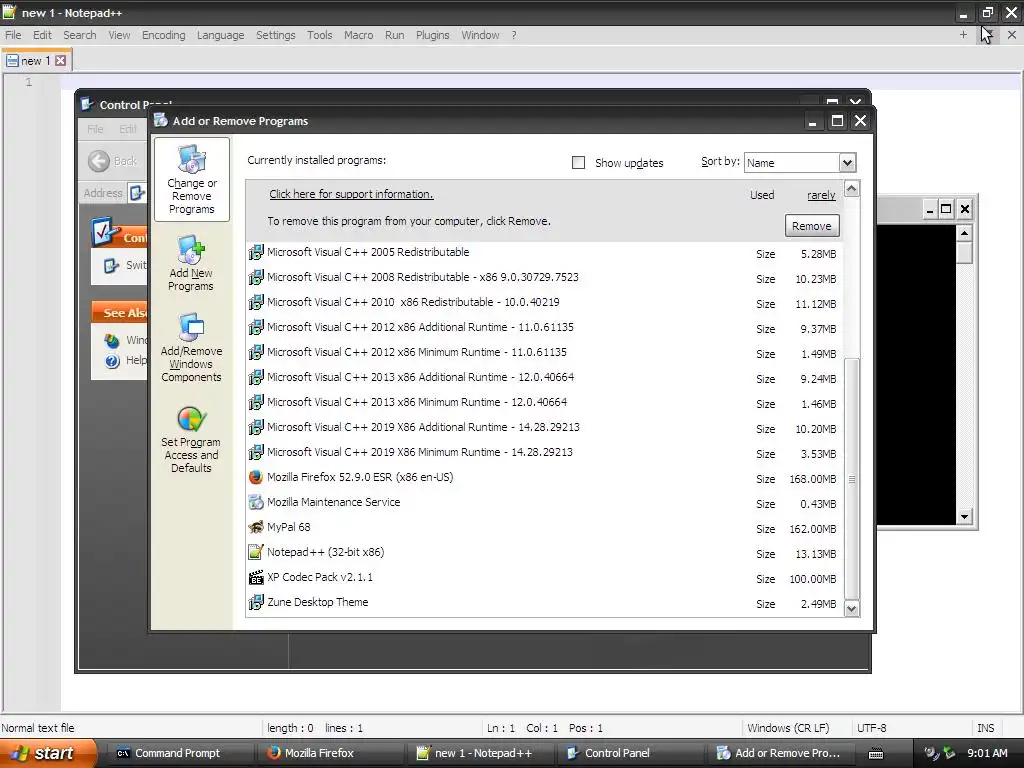Viewport: 1024px width, 768px height.
Task: Click Visual C++ 2013 Additional Runtime icon
Action: (x=256, y=377)
